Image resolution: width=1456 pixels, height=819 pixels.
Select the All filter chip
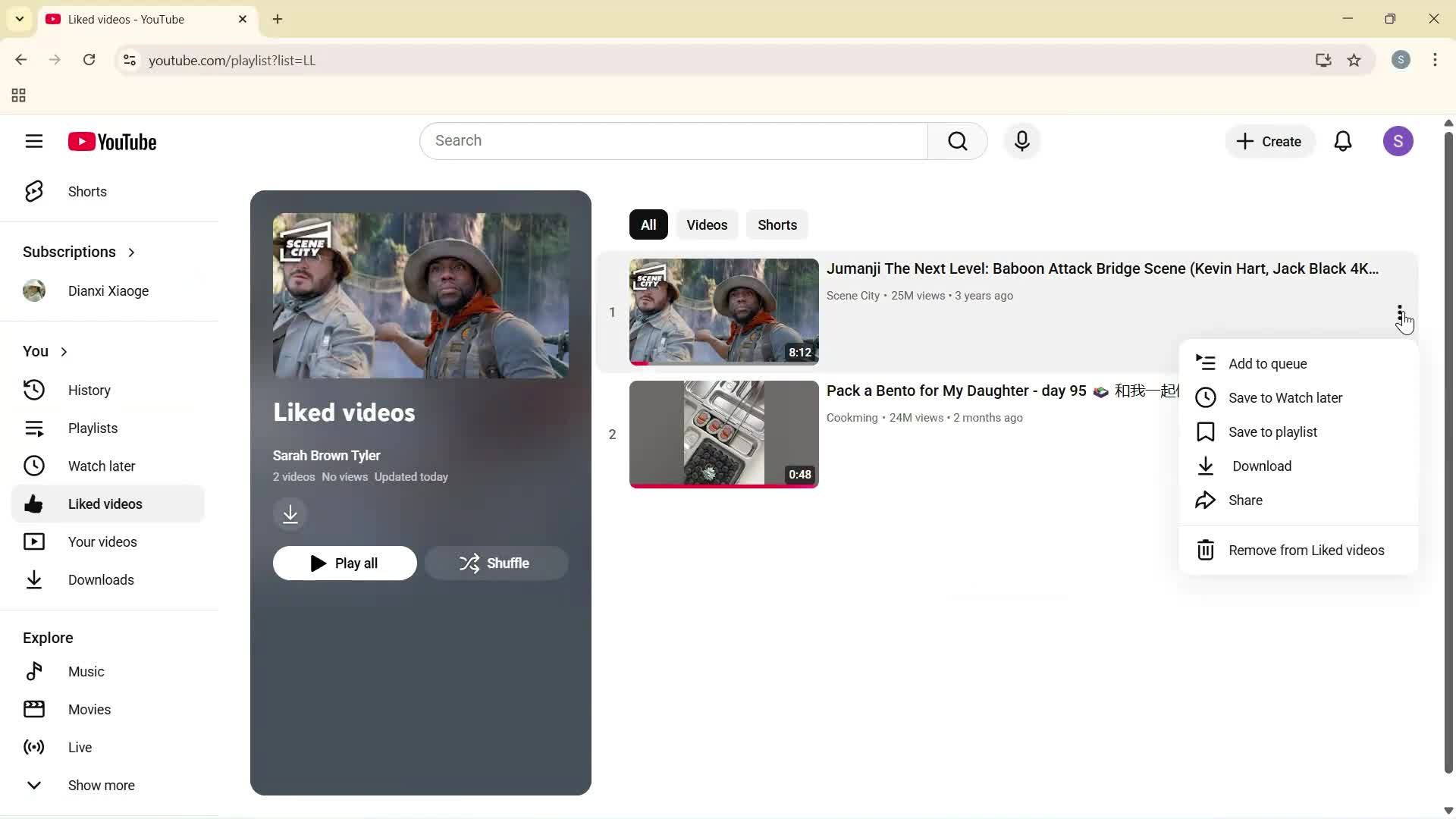pos(648,224)
